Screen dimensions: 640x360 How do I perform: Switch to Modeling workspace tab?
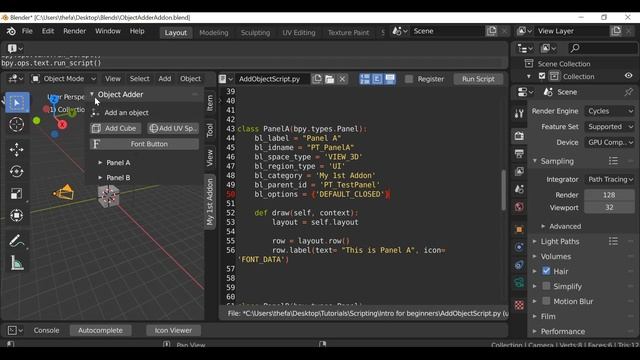pos(214,33)
